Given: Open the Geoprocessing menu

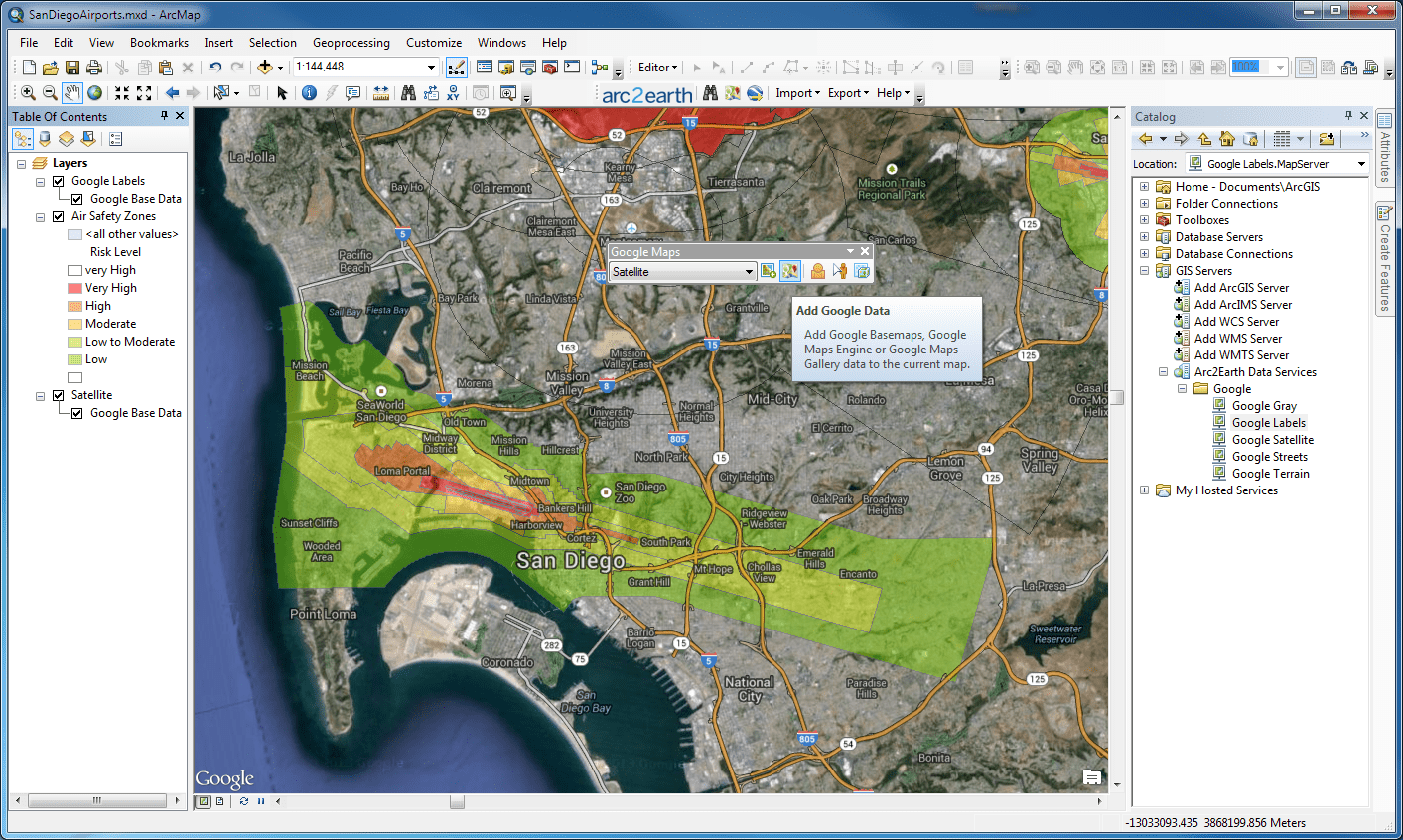Looking at the screenshot, I should point(351,43).
